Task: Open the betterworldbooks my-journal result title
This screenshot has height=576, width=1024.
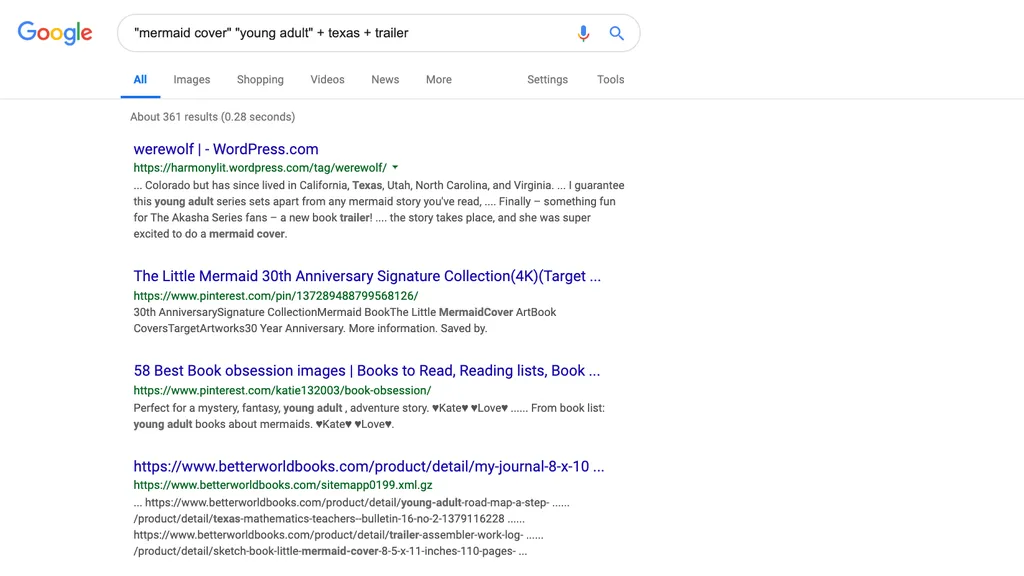Action: (x=369, y=466)
